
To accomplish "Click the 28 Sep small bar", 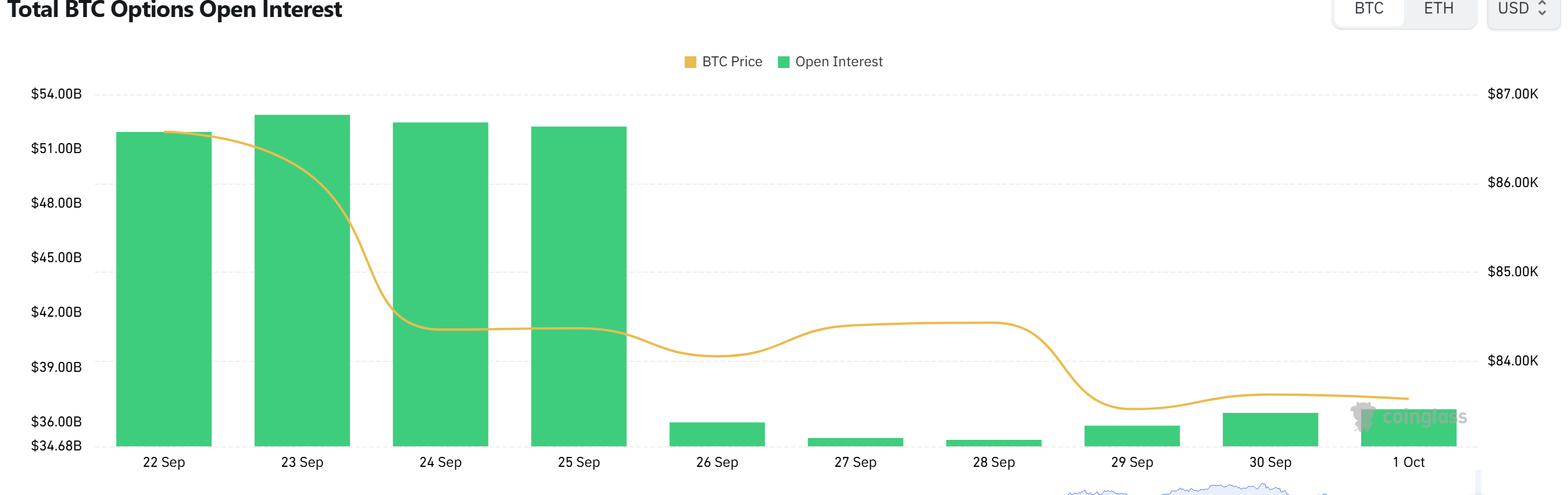I will (x=993, y=443).
